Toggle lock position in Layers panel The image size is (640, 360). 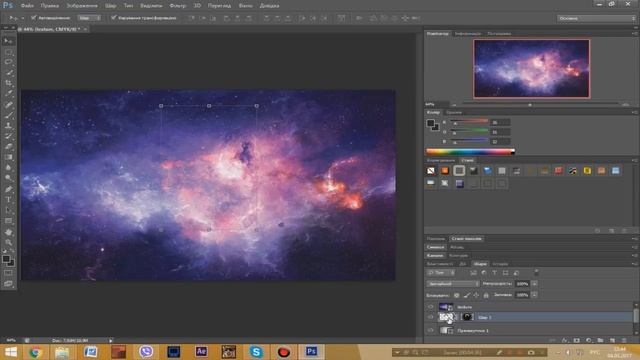[x=476, y=295]
